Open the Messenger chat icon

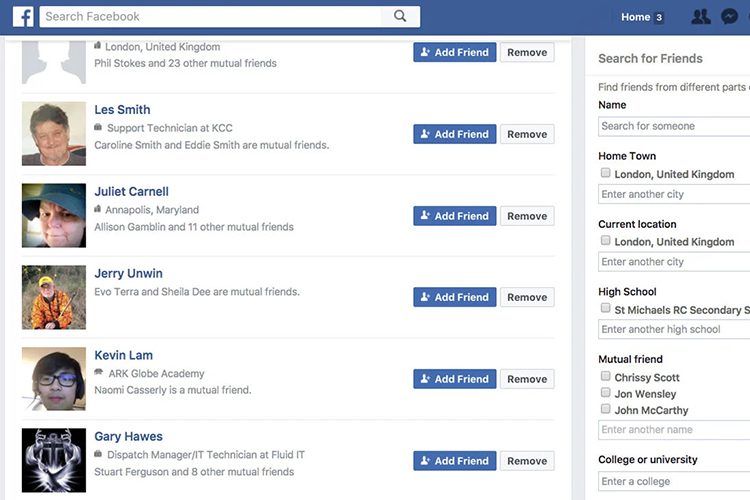click(730, 17)
